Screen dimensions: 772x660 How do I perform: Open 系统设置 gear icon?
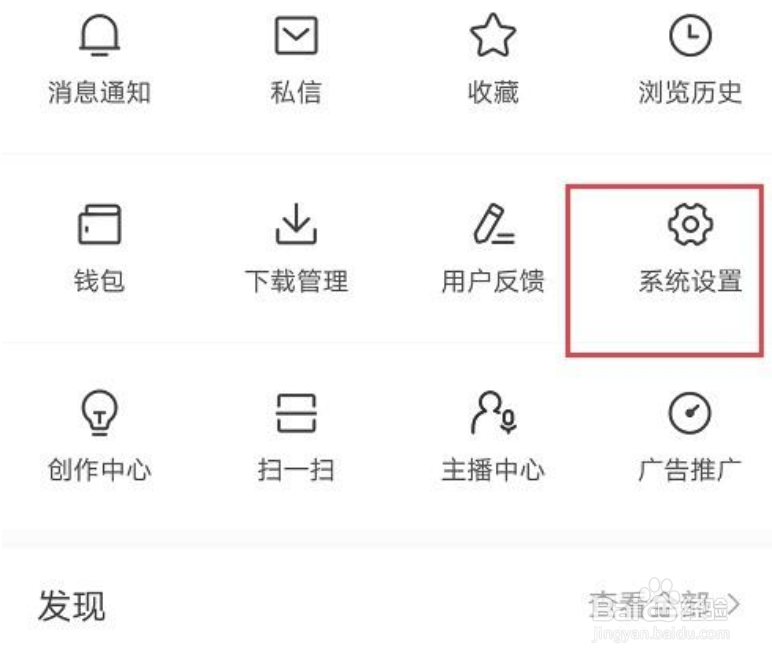pos(690,224)
